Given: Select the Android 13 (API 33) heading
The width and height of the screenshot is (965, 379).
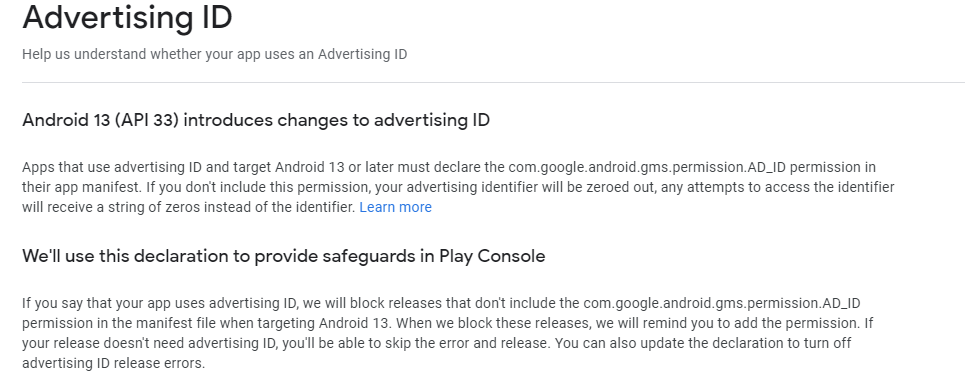Looking at the screenshot, I should (x=256, y=120).
